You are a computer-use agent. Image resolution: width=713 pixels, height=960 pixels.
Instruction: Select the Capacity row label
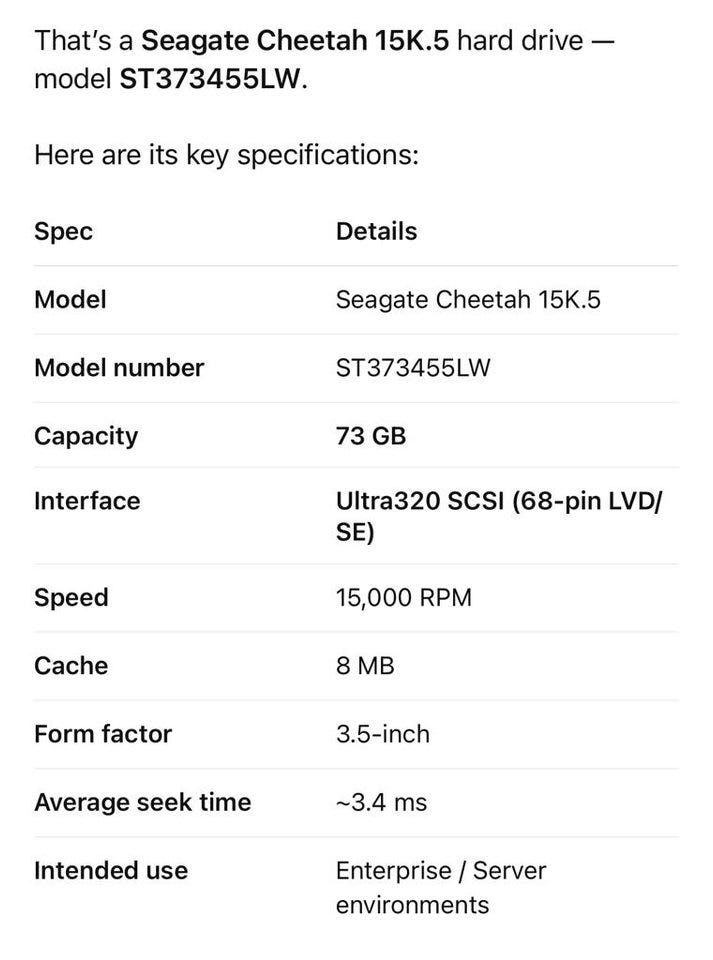[86, 436]
